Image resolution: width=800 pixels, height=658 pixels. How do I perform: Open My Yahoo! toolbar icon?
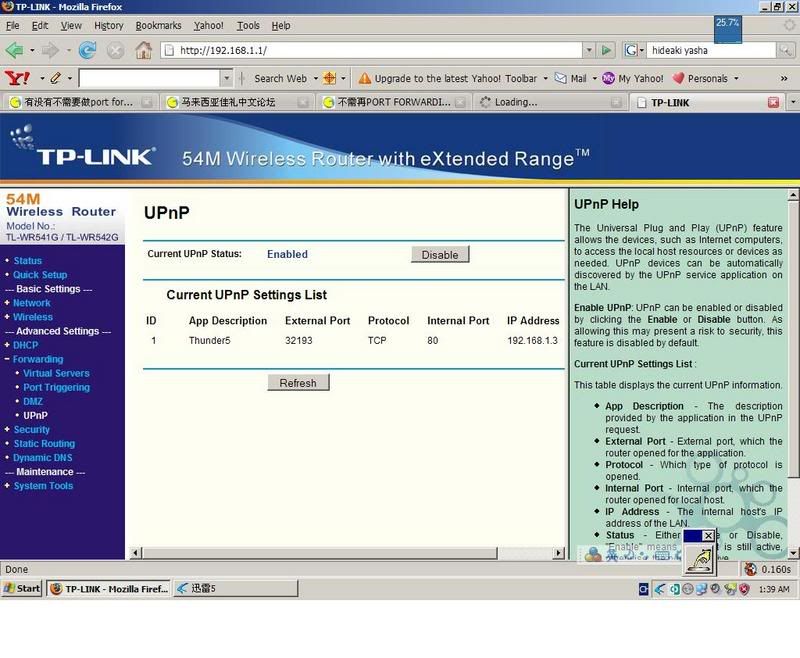coord(608,79)
